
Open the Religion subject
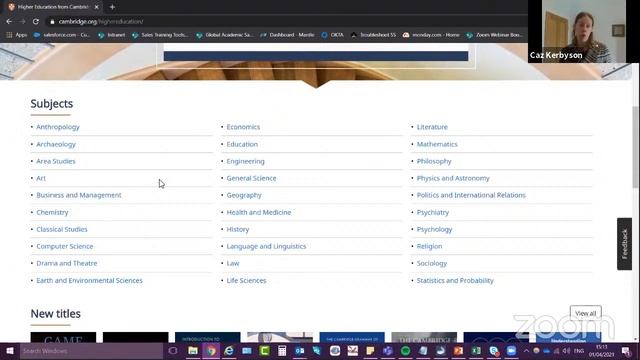429,247
